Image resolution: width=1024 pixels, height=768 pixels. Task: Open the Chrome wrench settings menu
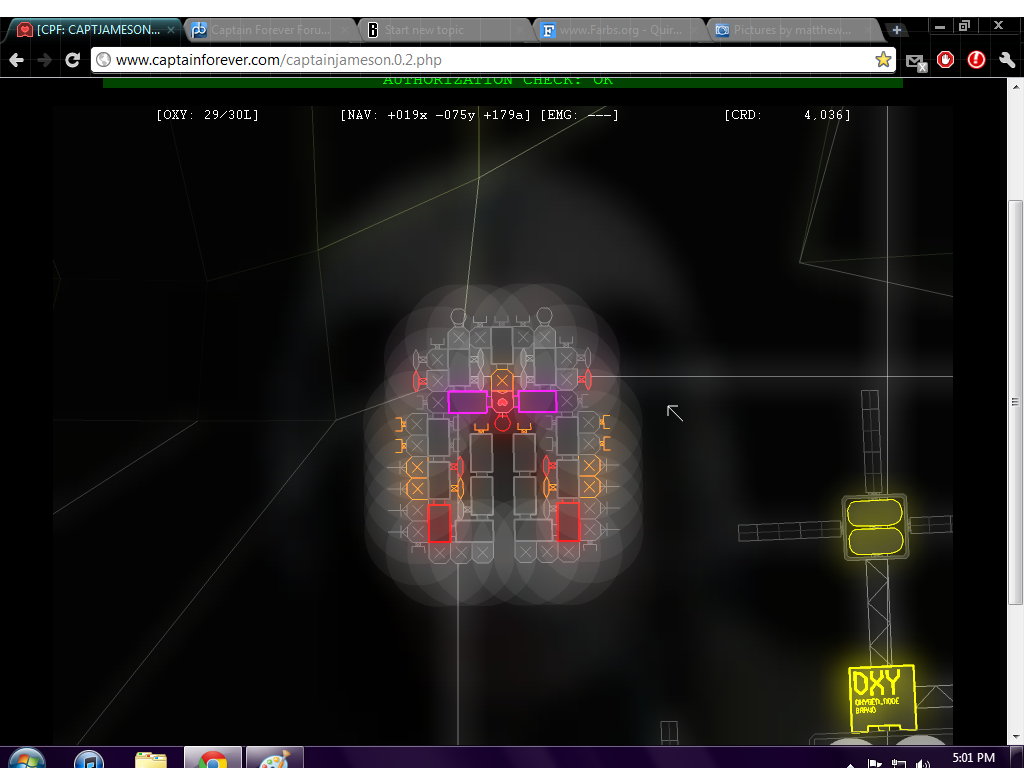[1007, 60]
